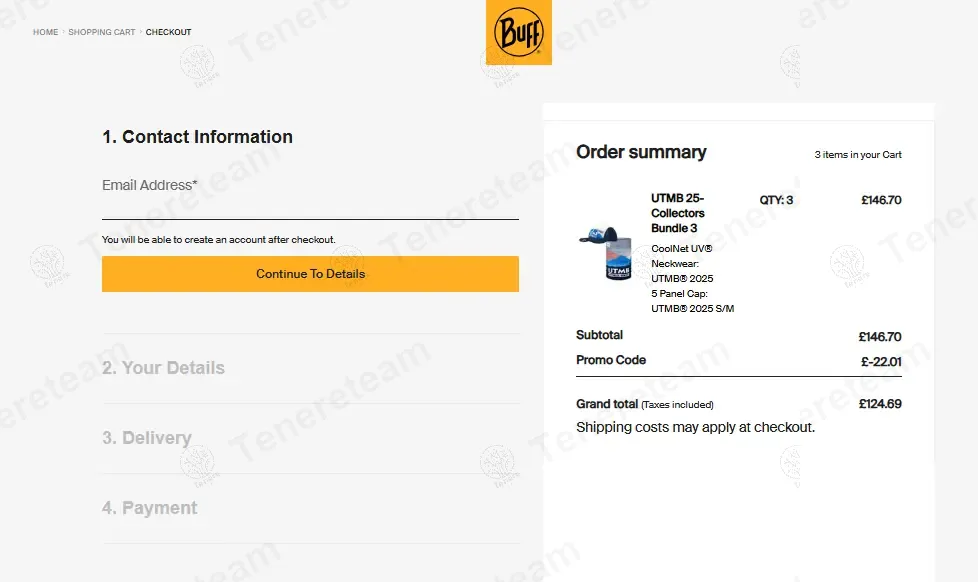Click the BUFF logo
The height and width of the screenshot is (582, 978).
tap(518, 33)
